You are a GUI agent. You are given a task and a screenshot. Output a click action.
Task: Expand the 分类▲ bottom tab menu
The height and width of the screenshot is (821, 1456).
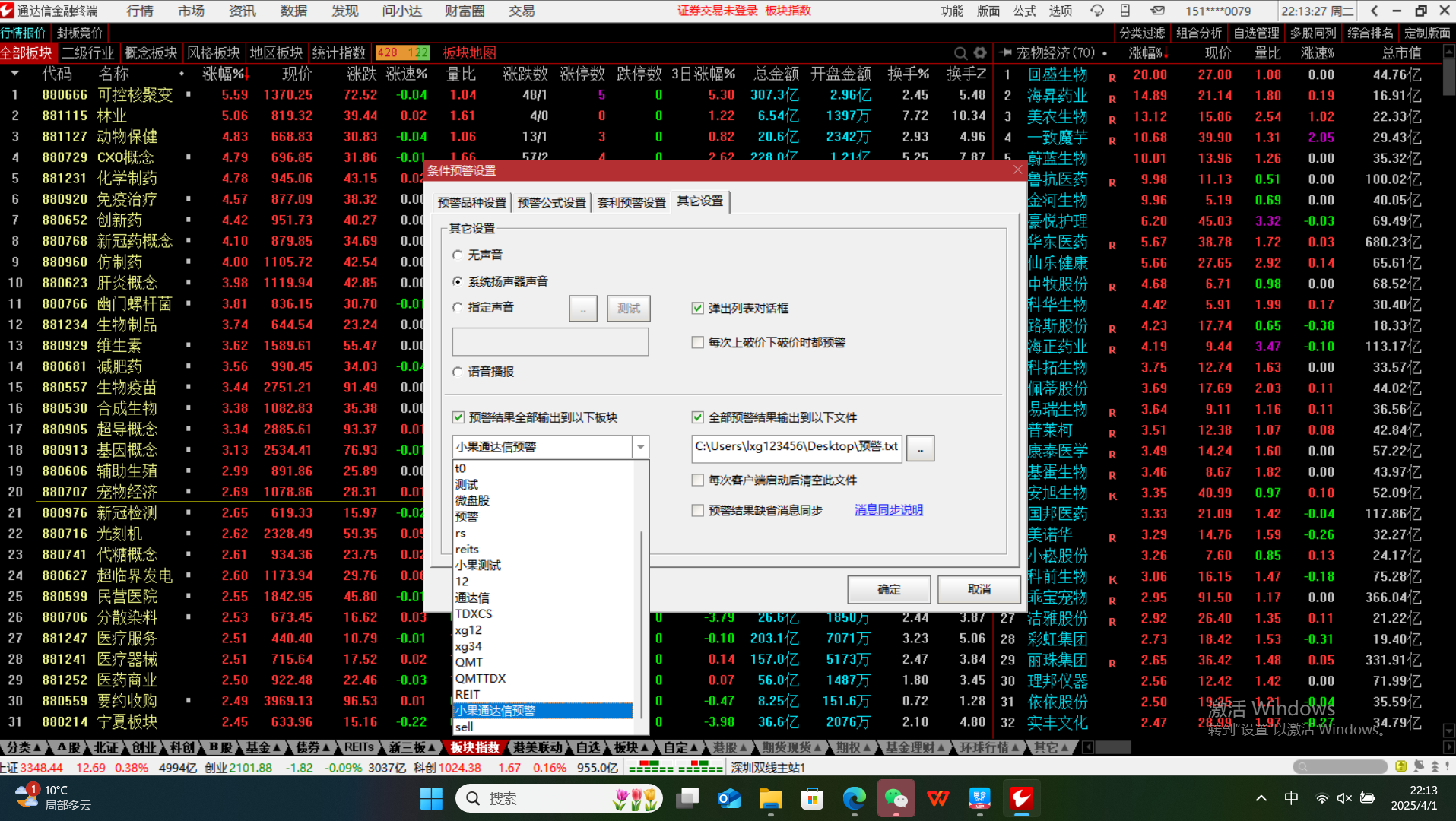tap(24, 747)
